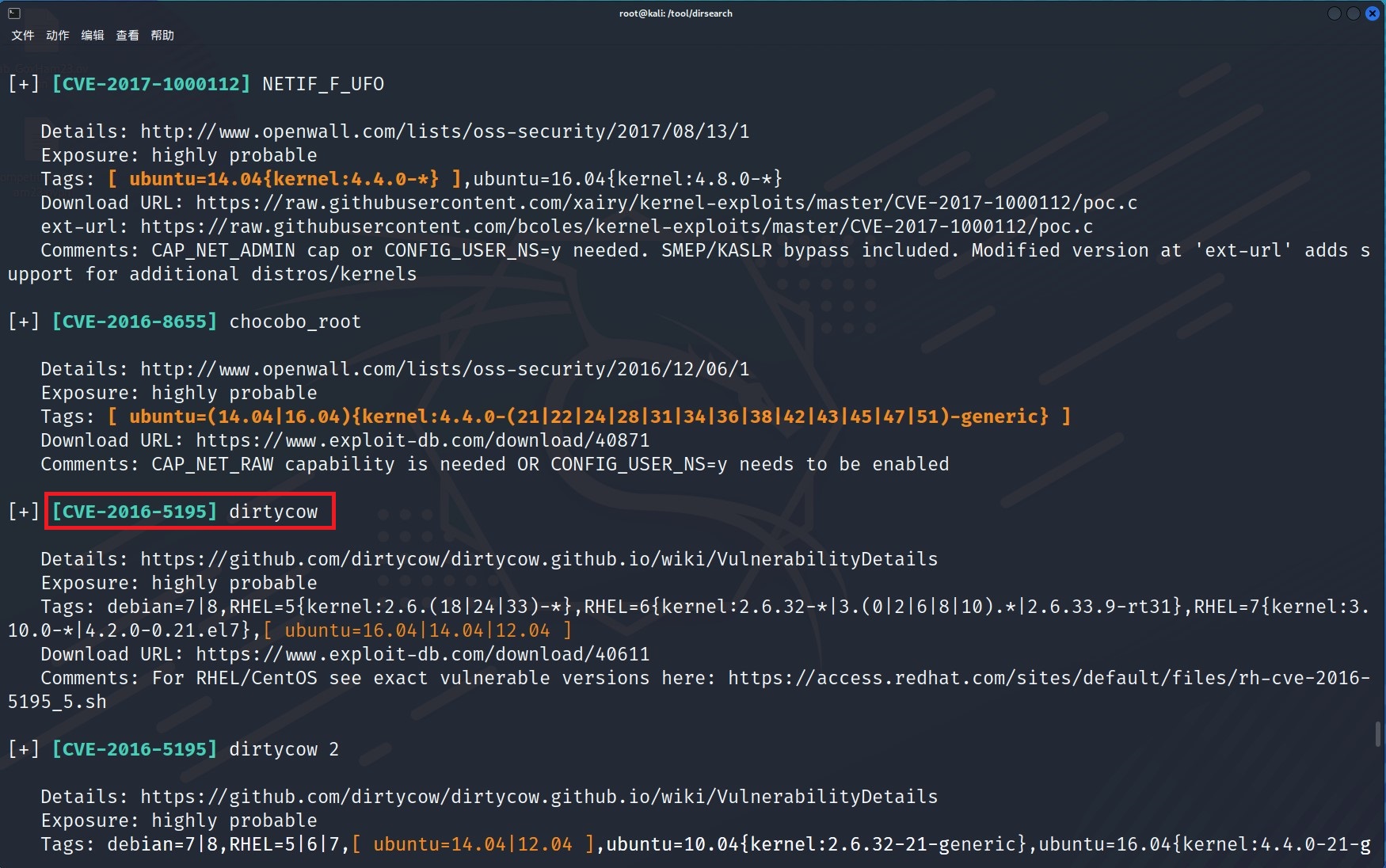This screenshot has width=1386, height=868.
Task: Open the openwall 2016/12/06/1 details URL
Action: click(x=445, y=369)
